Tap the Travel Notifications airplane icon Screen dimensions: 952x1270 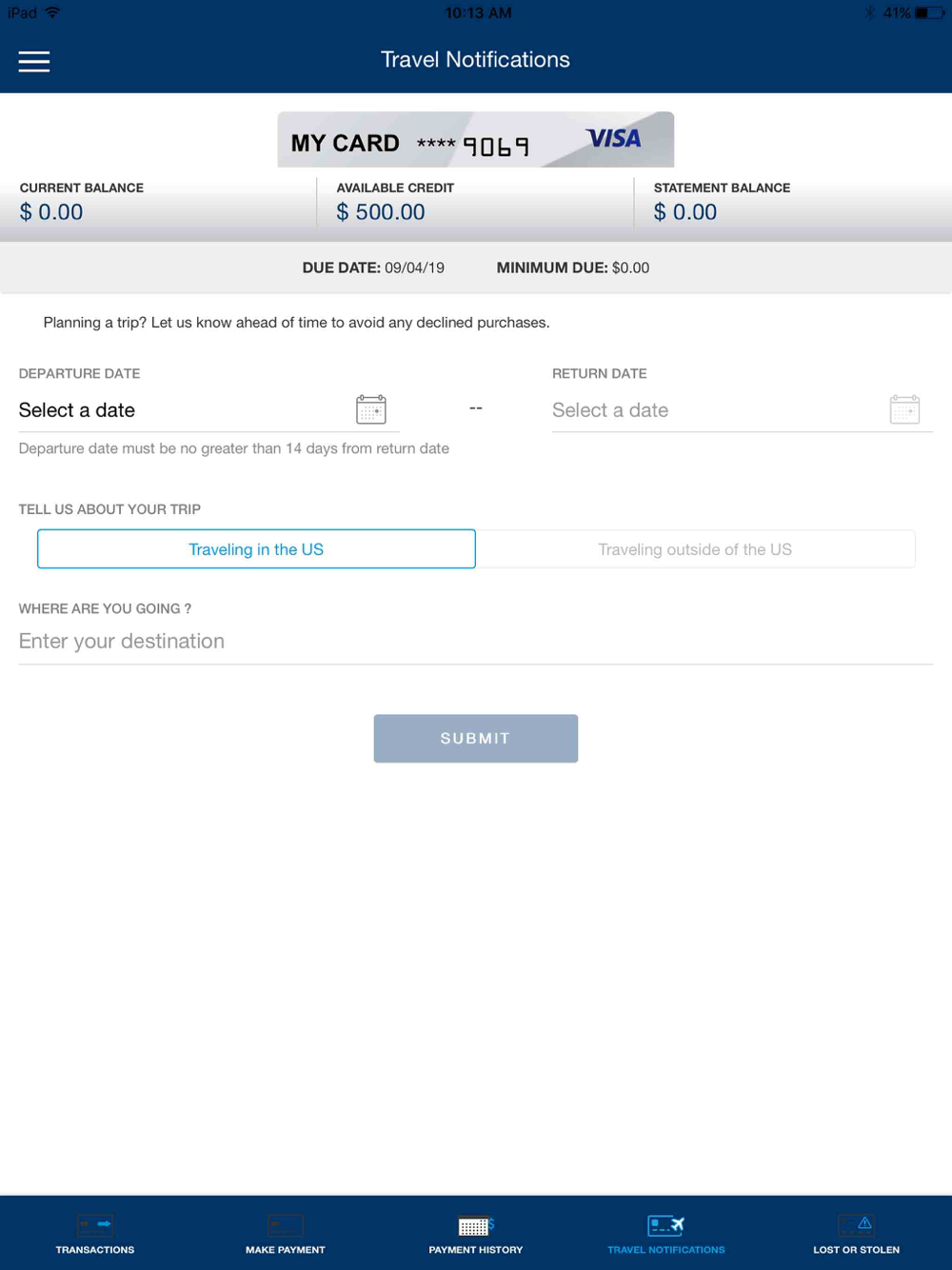point(666,1224)
